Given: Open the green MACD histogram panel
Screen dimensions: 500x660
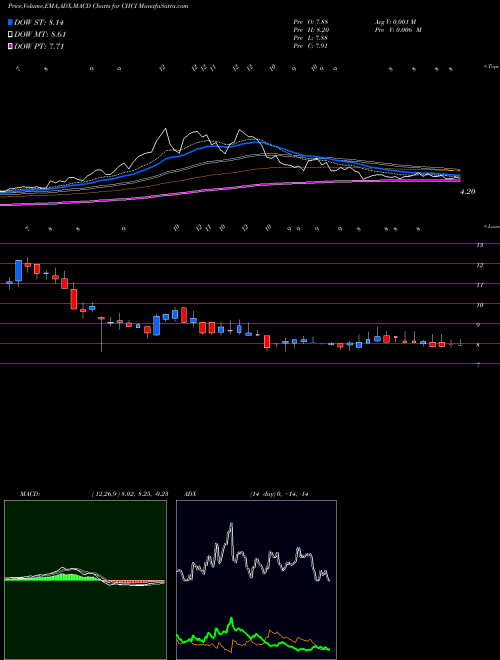Looking at the screenshot, I should [x=85, y=580].
